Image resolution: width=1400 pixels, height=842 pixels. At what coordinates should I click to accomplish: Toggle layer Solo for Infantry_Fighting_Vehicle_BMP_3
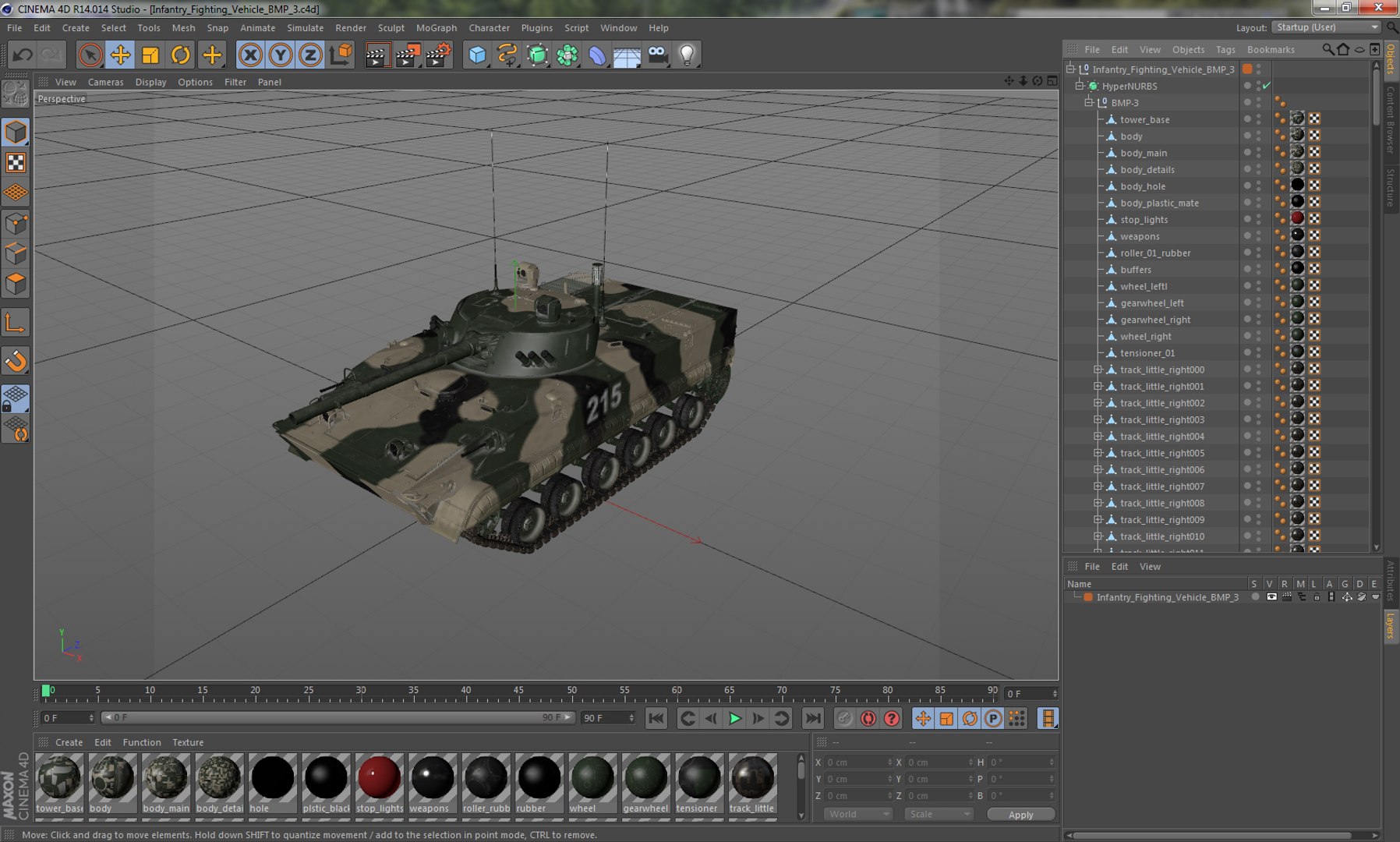point(1255,597)
